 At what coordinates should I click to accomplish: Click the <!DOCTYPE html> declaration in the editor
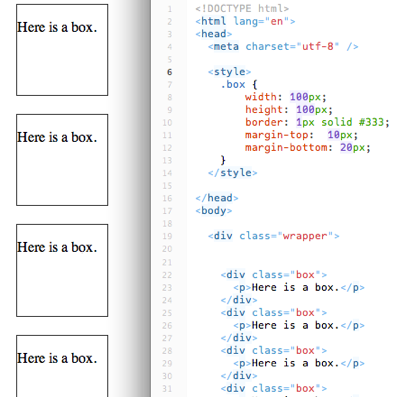(242, 8)
